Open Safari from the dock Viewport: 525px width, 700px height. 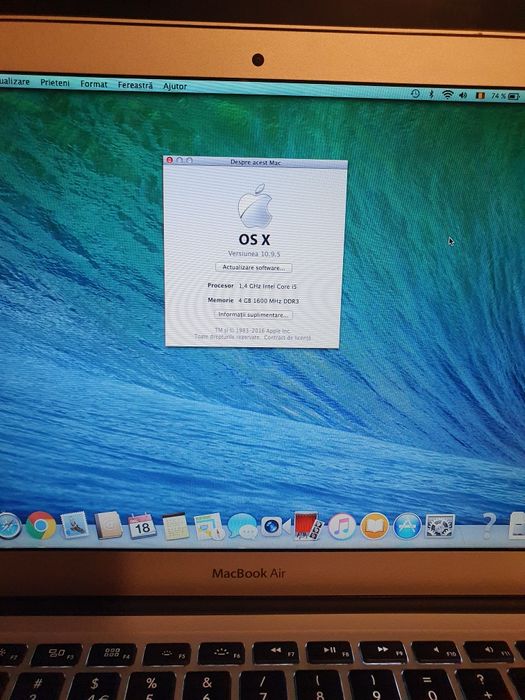pos(9,526)
